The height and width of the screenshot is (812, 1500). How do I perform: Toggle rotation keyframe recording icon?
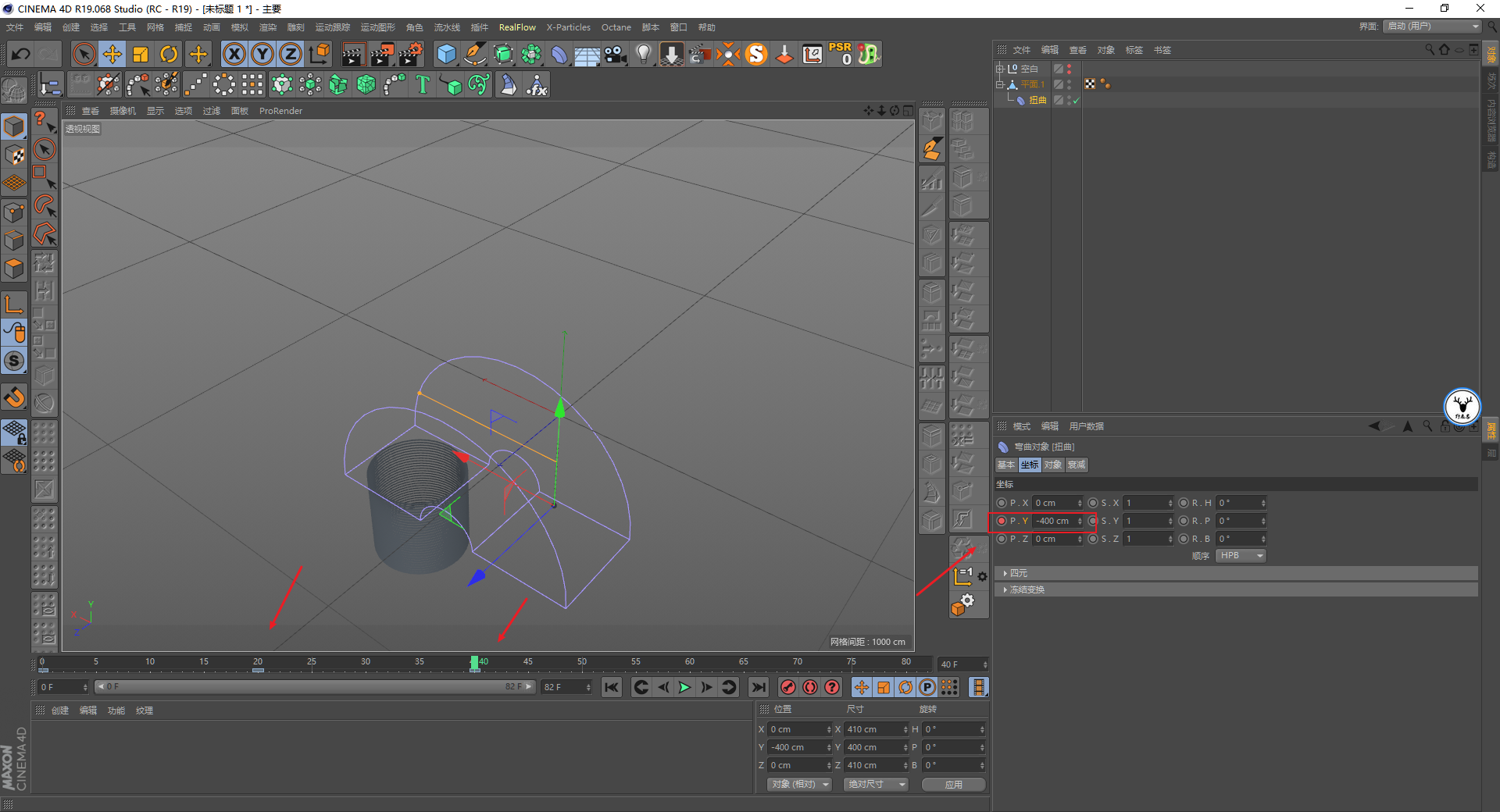pos(905,687)
